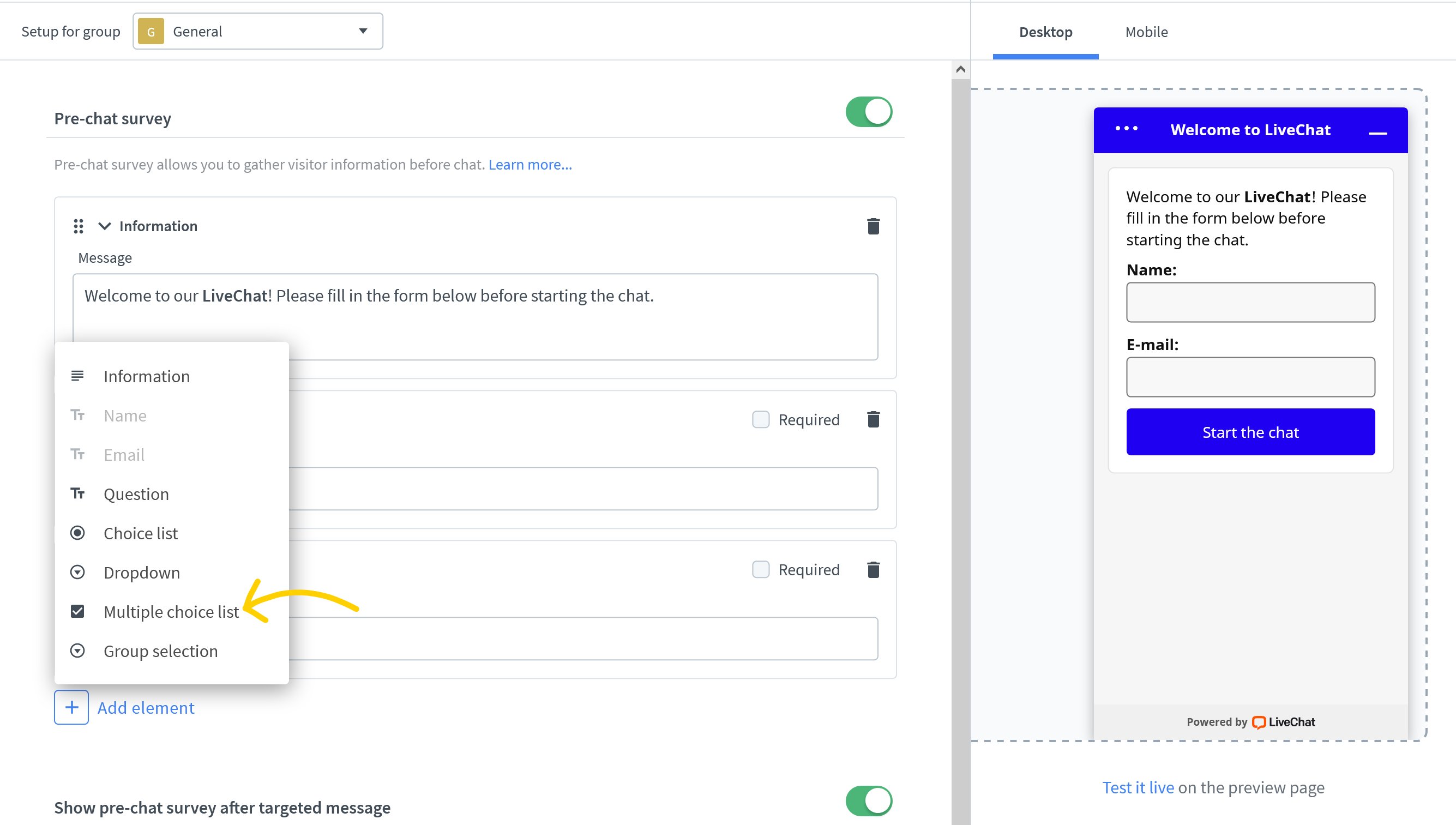Click the Information element type icon
1456x825 pixels.
[78, 375]
